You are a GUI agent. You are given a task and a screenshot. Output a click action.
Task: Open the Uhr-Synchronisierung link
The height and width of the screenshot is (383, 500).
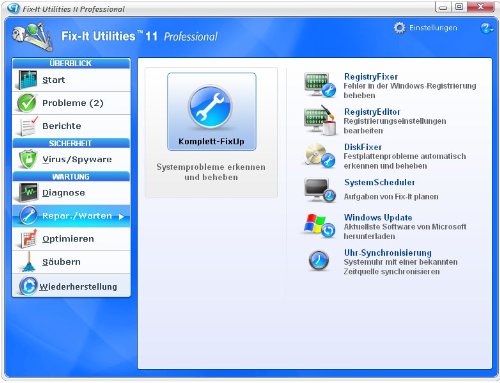point(388,253)
